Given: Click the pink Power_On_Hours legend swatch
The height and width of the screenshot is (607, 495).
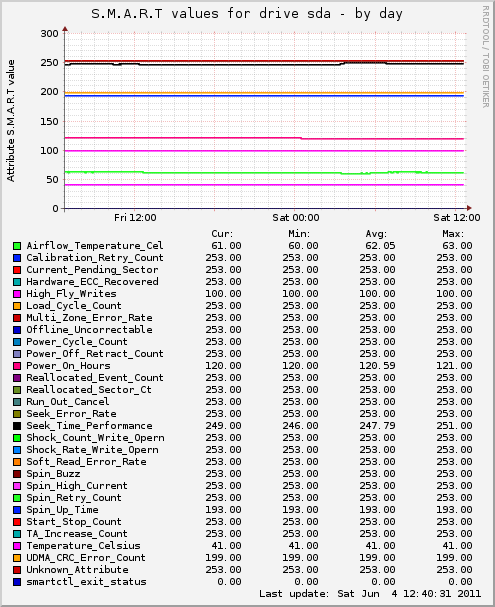Looking at the screenshot, I should [17, 366].
